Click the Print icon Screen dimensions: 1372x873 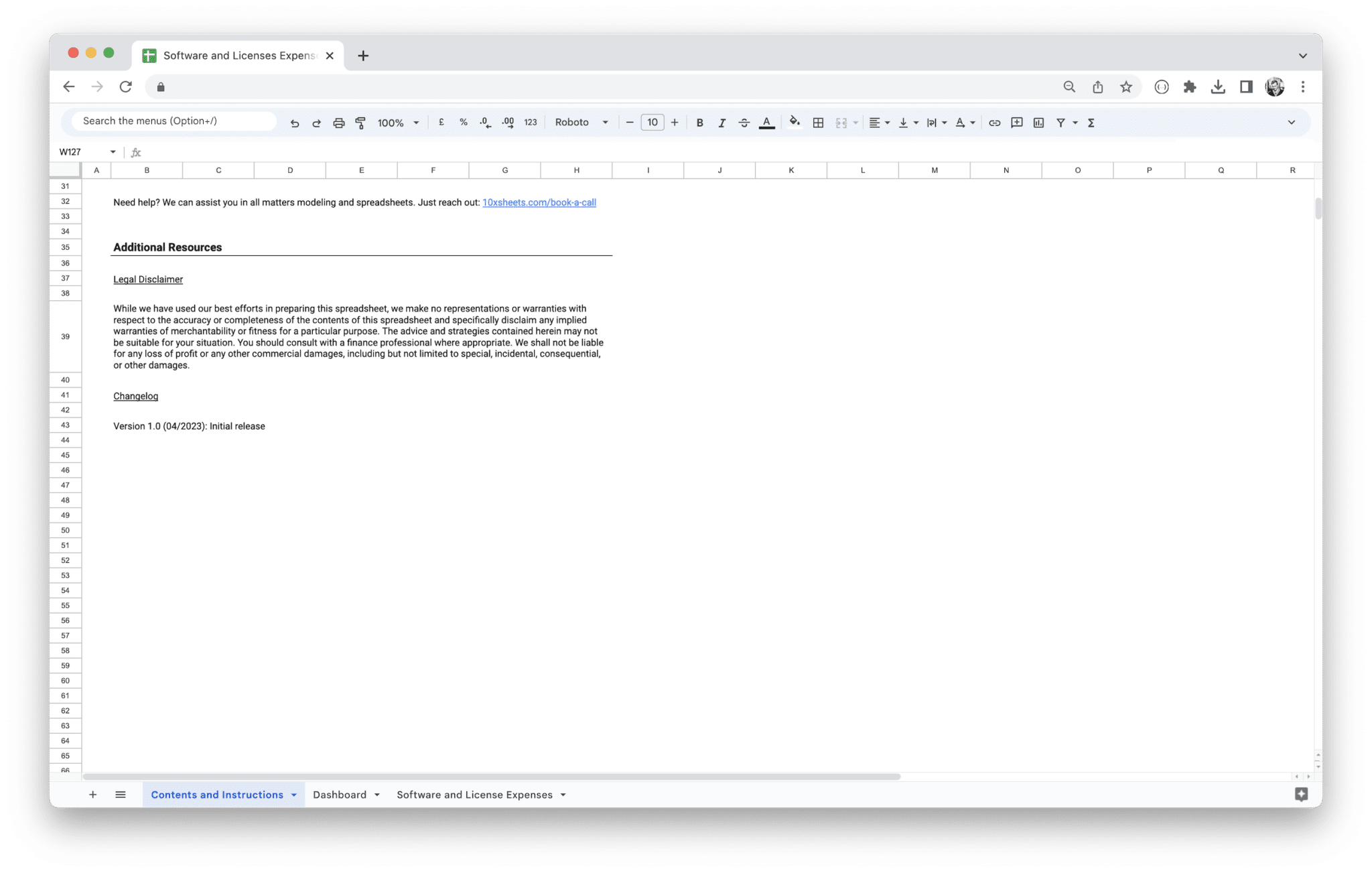click(x=338, y=123)
